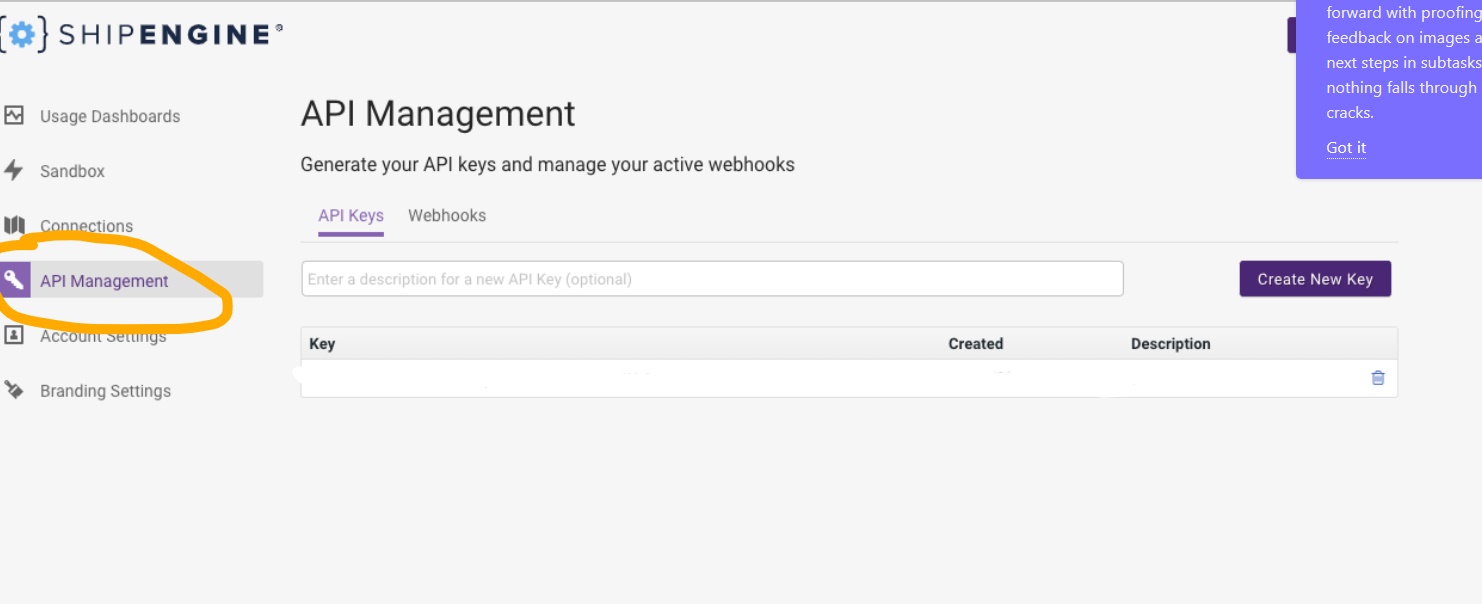Image resolution: width=1482 pixels, height=604 pixels.
Task: Dismiss the tooltip with Got it
Action: point(1346,148)
